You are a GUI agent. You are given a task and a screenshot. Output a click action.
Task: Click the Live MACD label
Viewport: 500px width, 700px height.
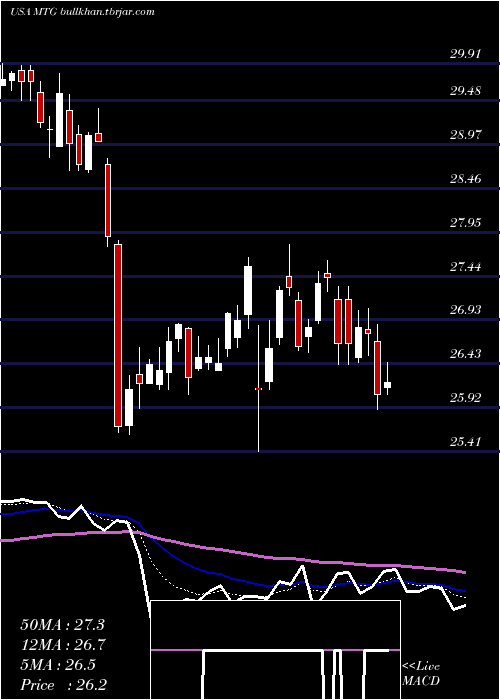pos(421,674)
